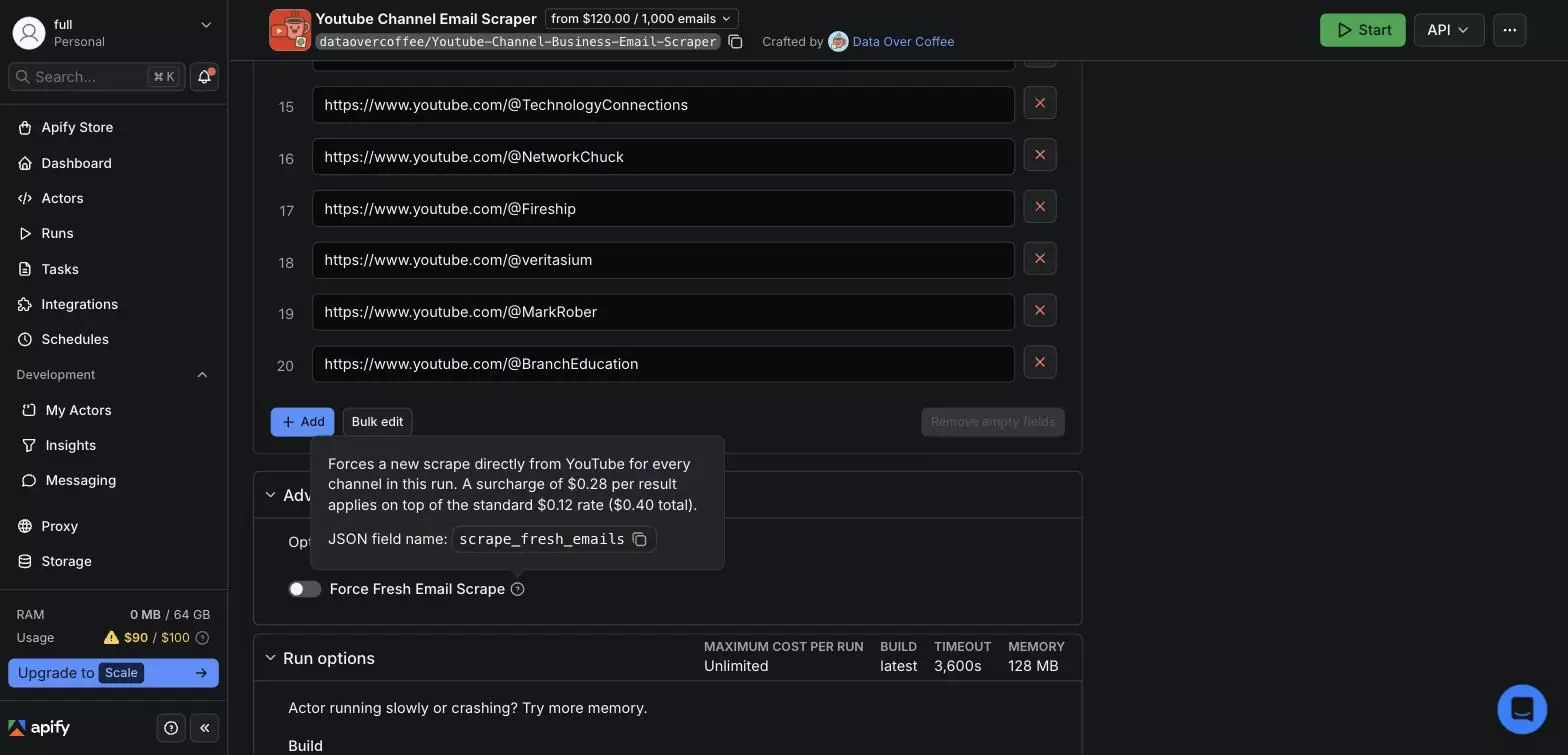This screenshot has width=1568, height=755.
Task: Click the Youtube Channel Email Scraper actor logo
Action: click(290, 30)
